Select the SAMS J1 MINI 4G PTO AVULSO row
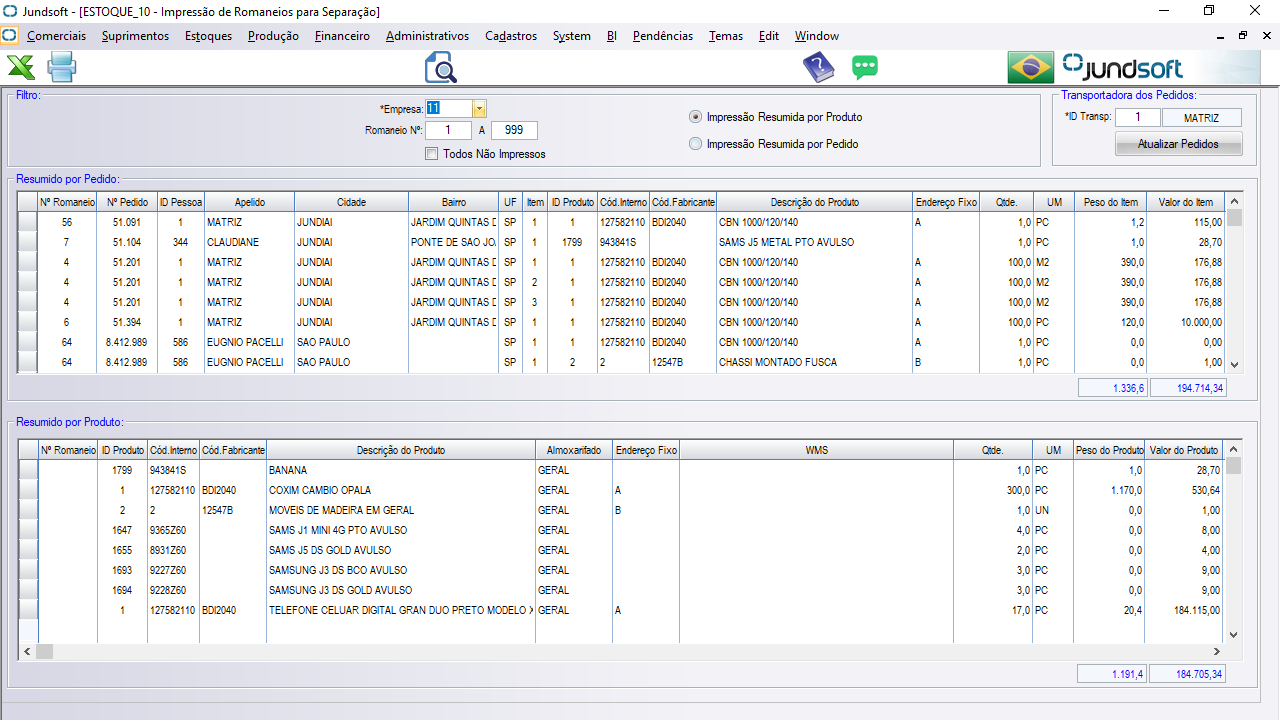 pos(623,530)
